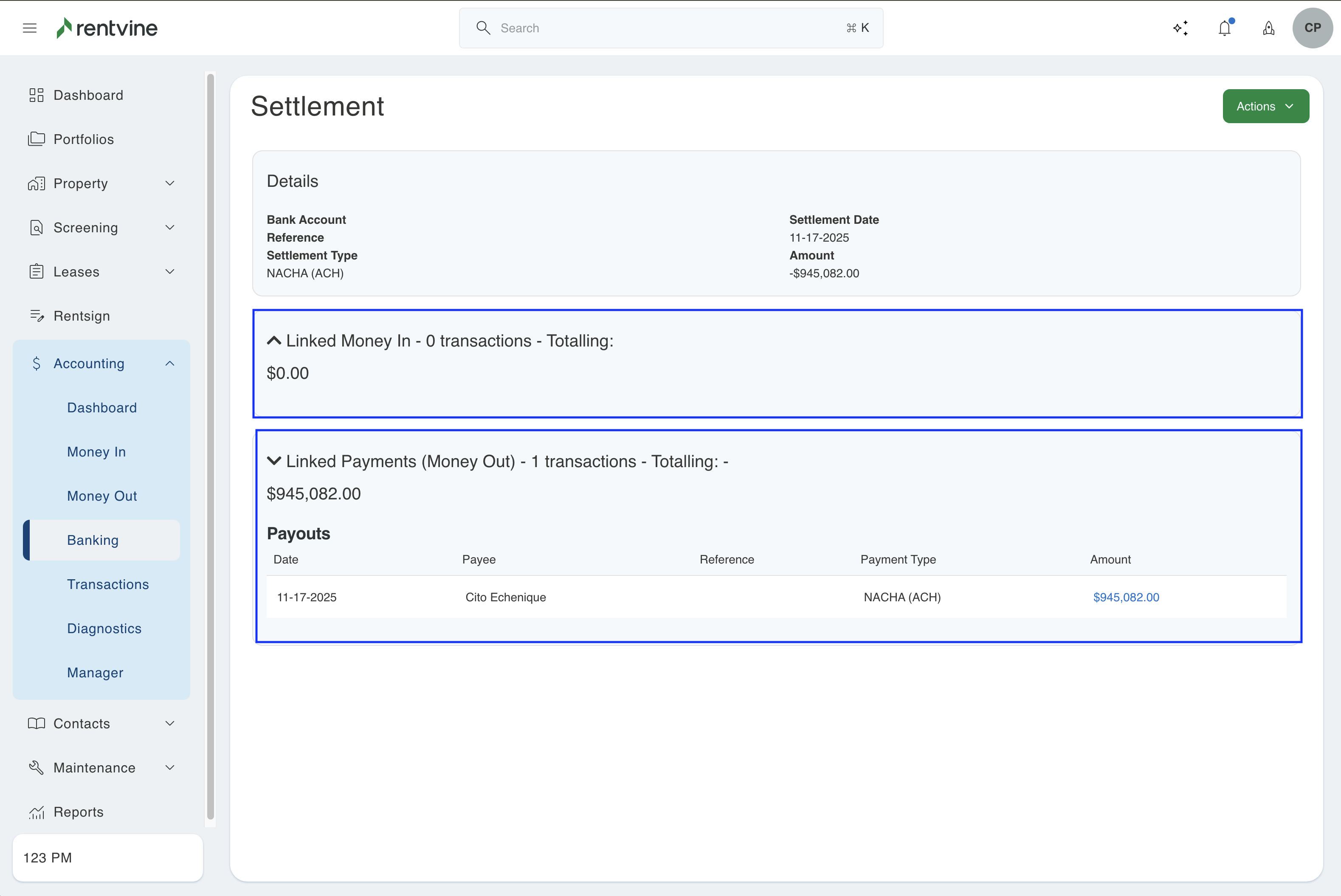The height and width of the screenshot is (896, 1341).
Task: Collapse the Accounting section chevron
Action: (x=170, y=363)
